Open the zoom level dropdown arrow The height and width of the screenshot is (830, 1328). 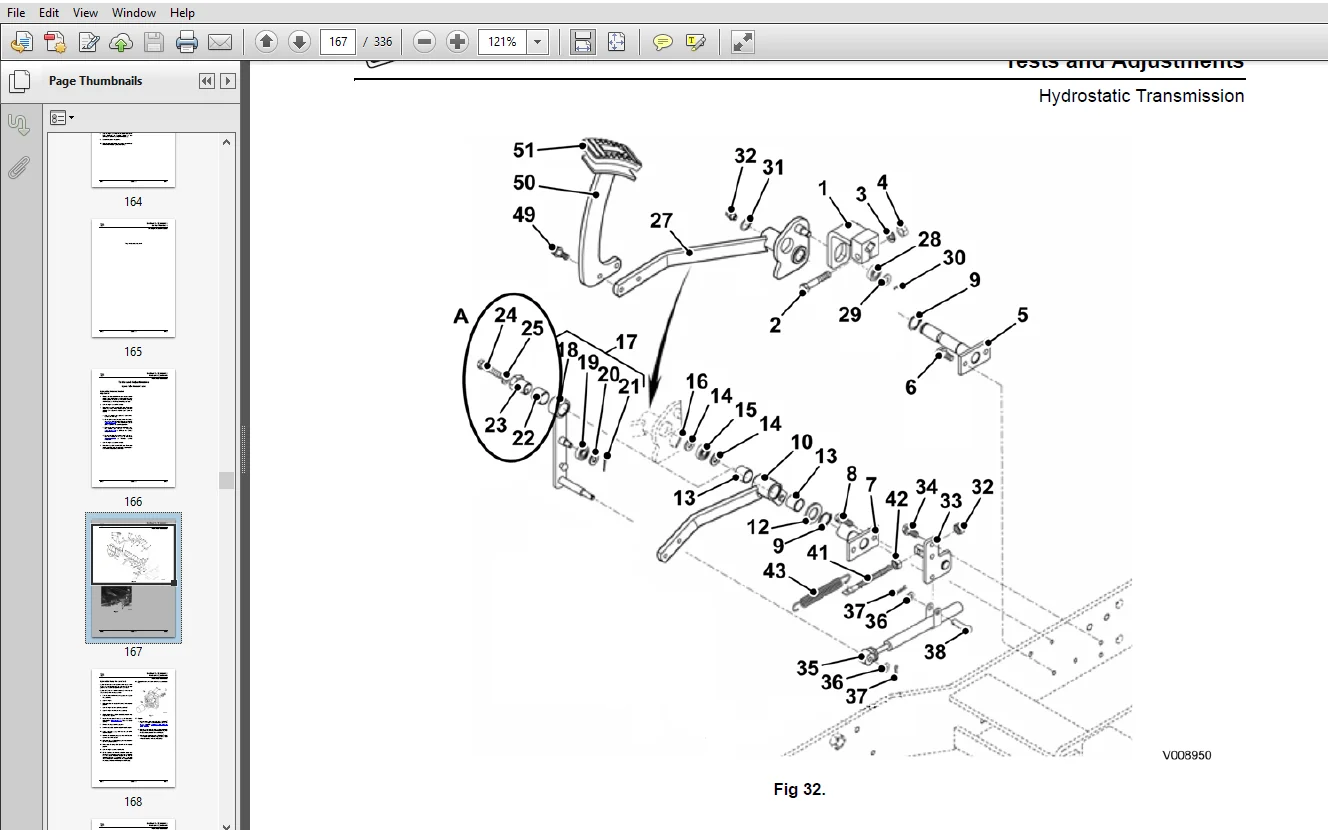(x=538, y=42)
